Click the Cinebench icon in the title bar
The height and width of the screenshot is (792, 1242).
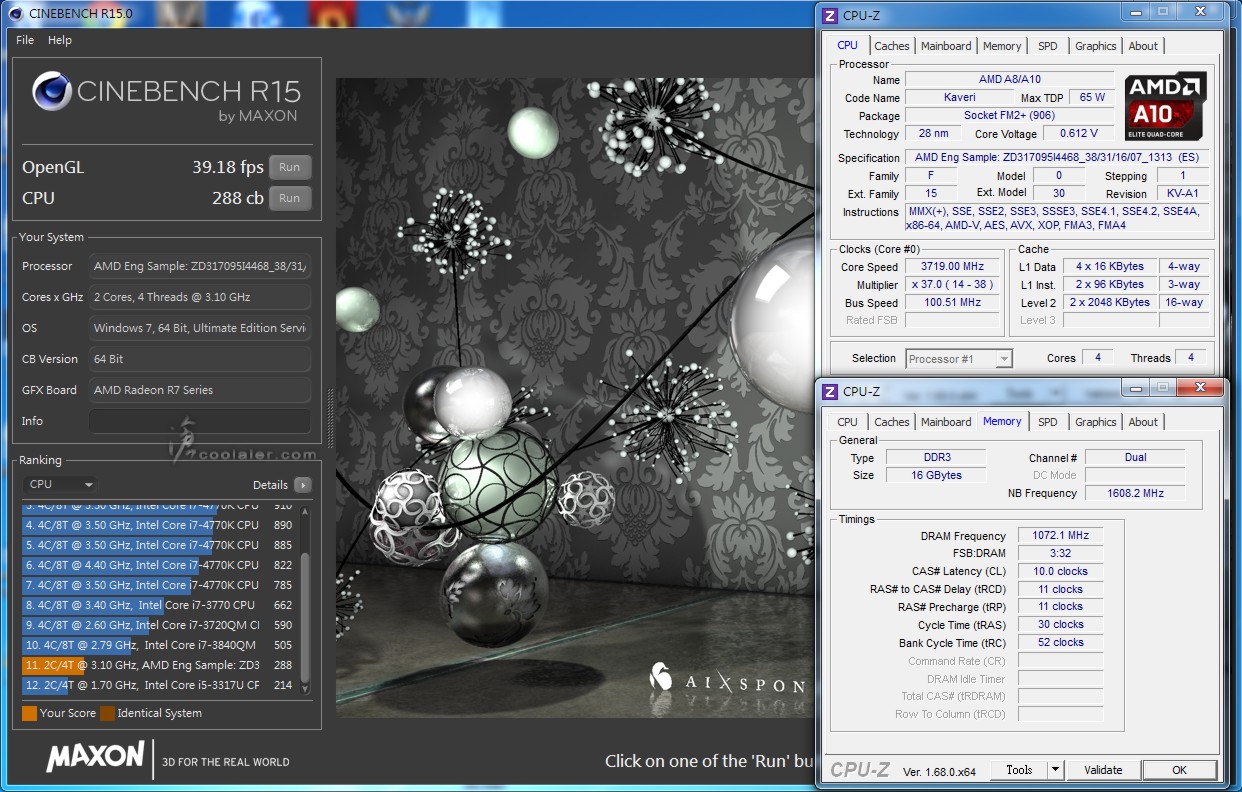[x=16, y=13]
